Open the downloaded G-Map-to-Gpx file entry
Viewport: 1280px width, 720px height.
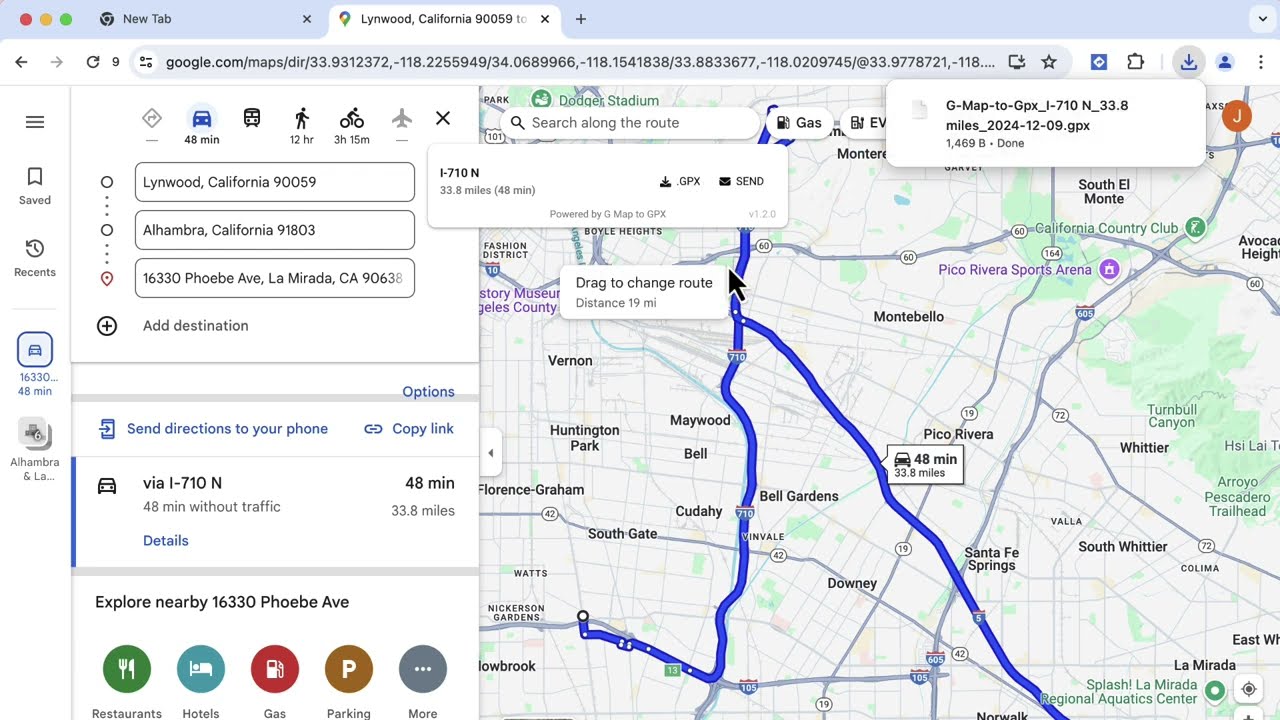click(1045, 123)
